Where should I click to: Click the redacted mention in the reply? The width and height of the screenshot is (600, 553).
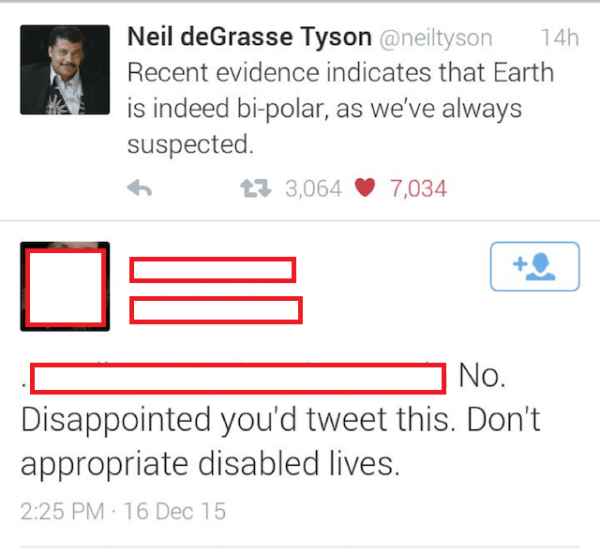(238, 379)
